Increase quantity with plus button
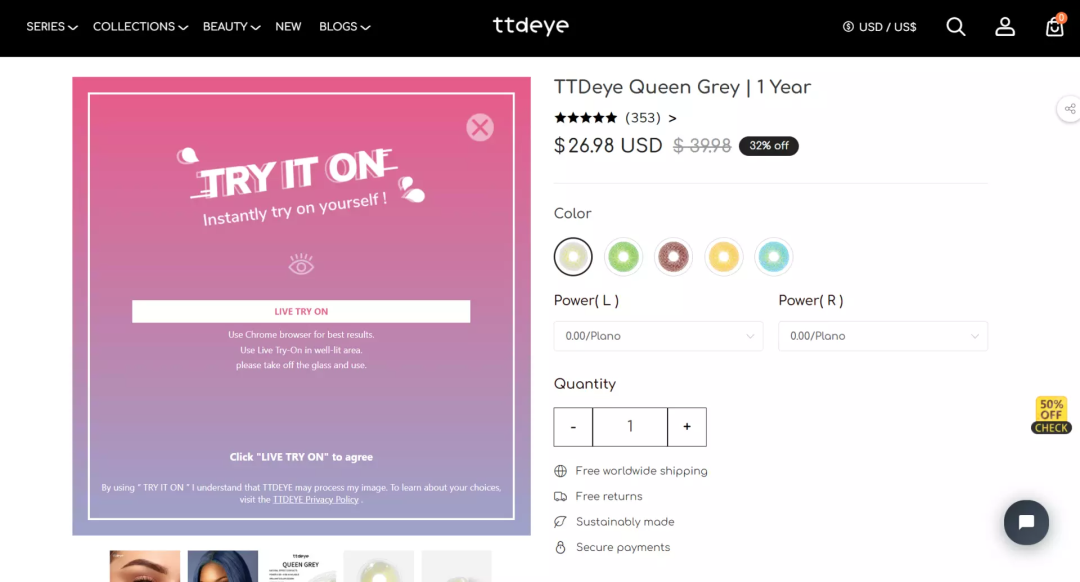 point(687,427)
